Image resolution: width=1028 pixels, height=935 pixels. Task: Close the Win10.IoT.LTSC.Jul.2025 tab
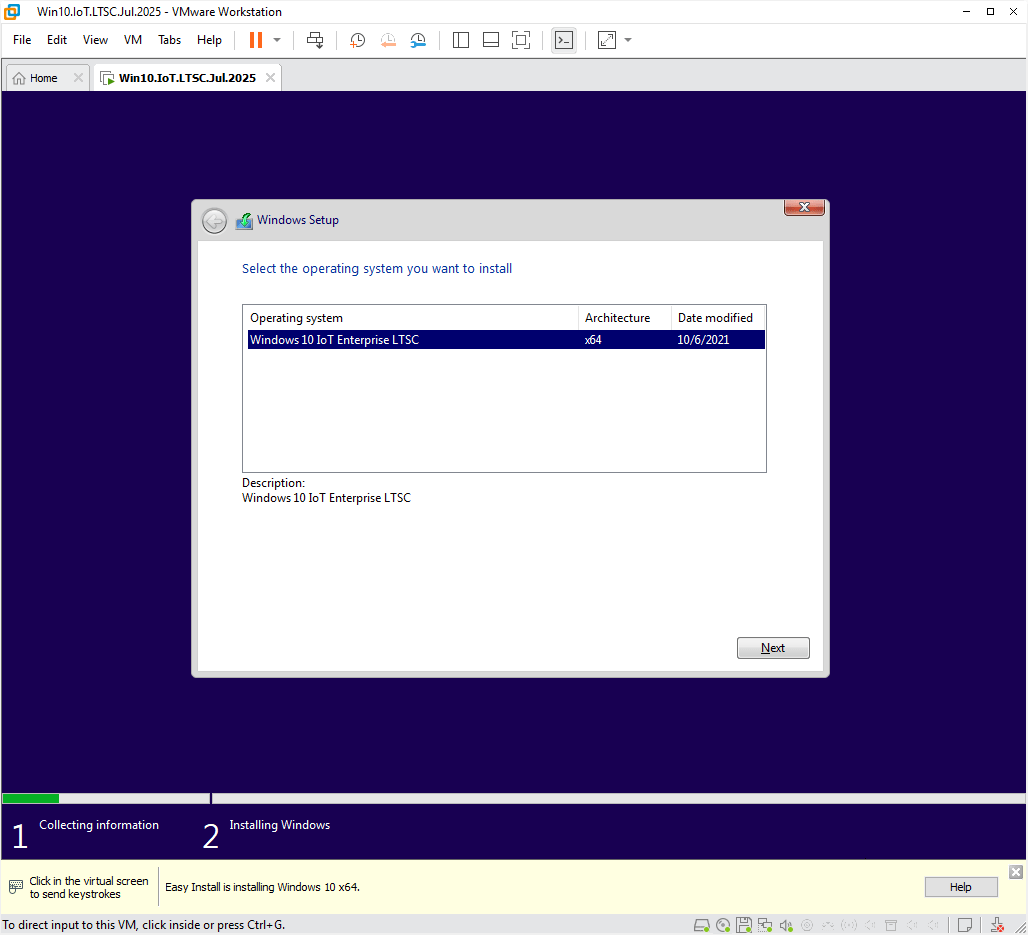pos(270,77)
